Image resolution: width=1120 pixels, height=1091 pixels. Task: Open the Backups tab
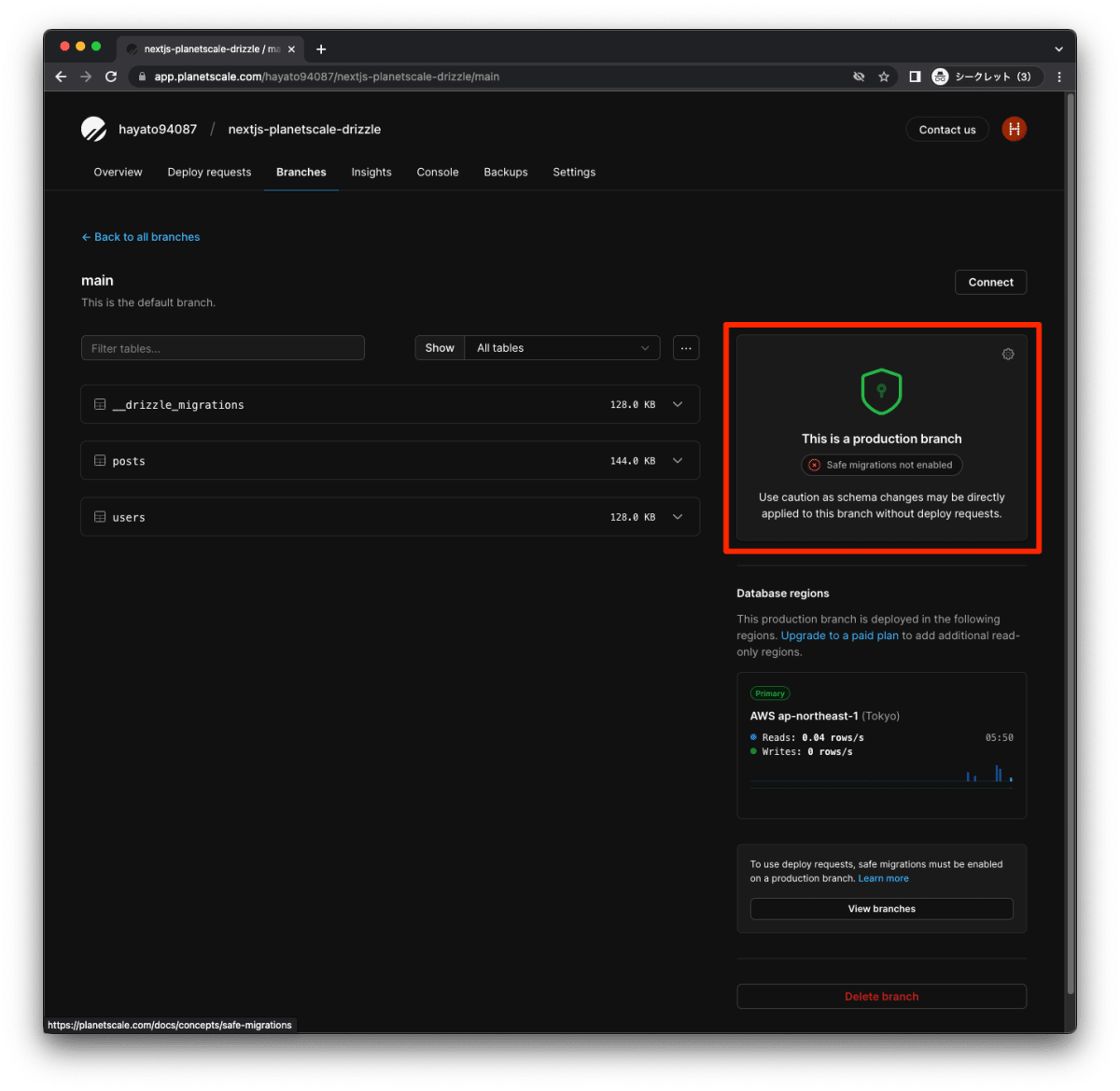(506, 172)
